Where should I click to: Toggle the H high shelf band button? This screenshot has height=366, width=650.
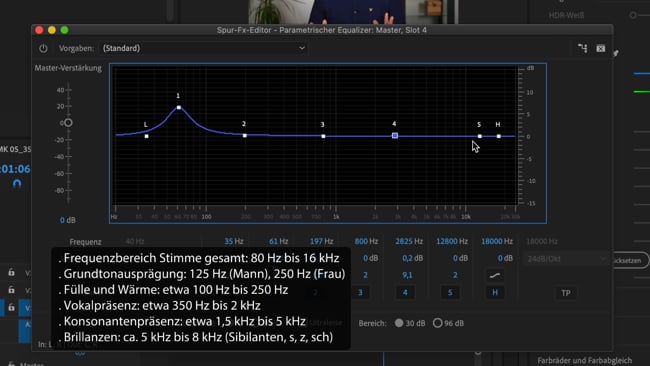[495, 293]
